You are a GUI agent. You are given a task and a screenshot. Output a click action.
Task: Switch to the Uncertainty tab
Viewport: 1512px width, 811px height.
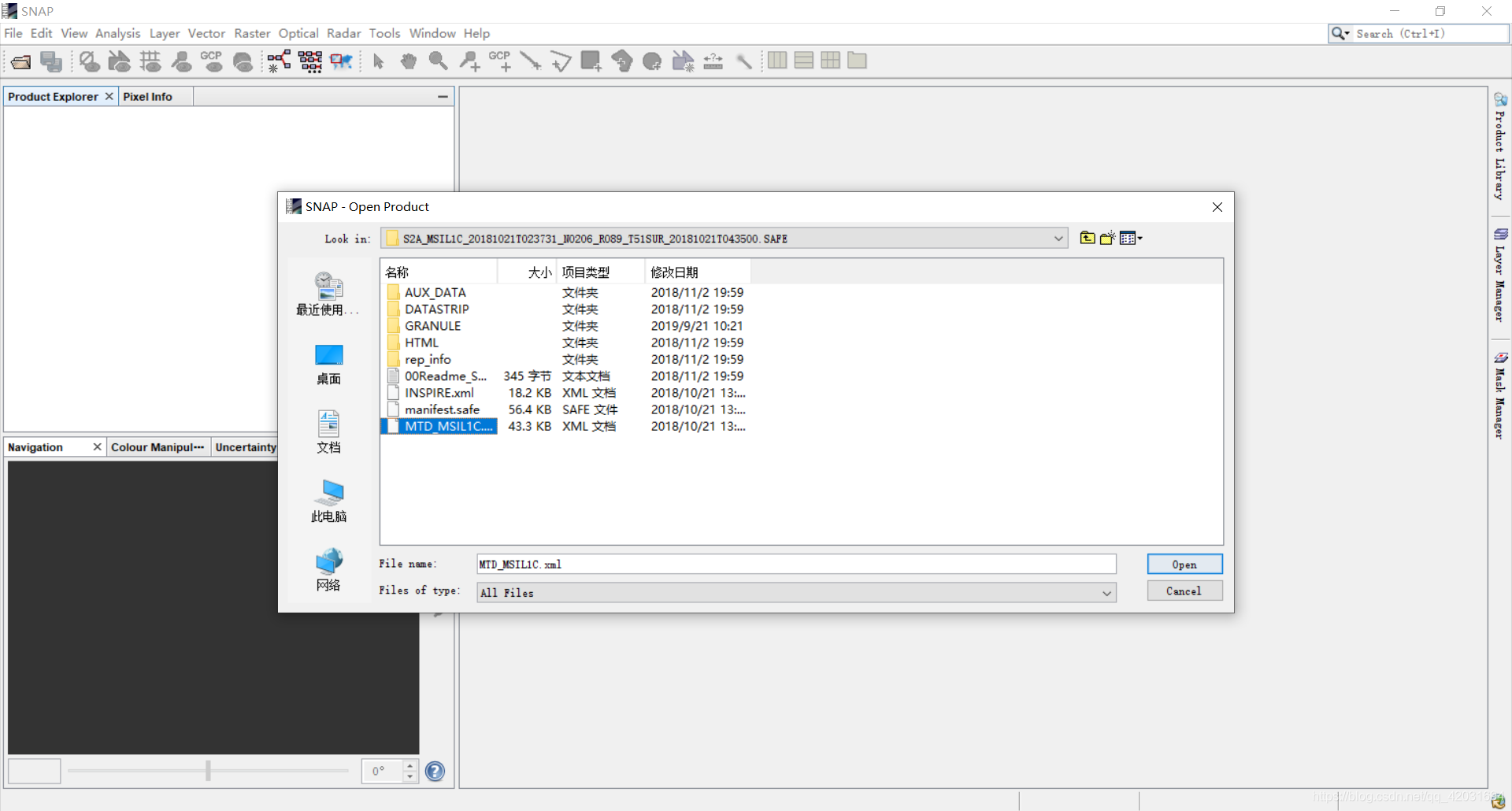[x=246, y=447]
